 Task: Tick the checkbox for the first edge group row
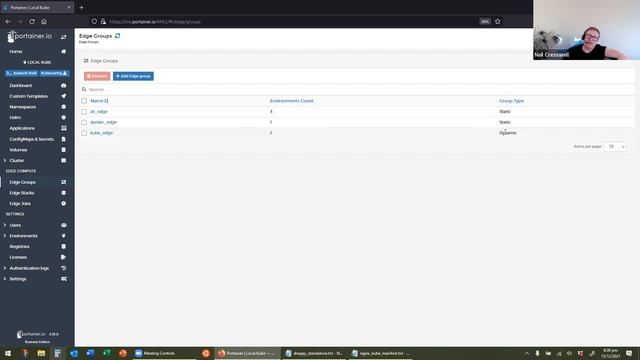(x=84, y=112)
